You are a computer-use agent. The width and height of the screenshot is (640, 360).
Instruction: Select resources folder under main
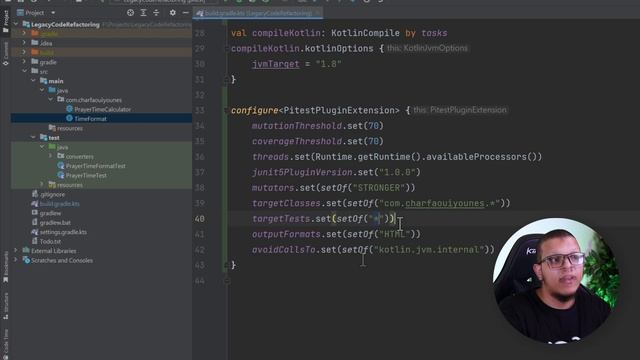[x=70, y=128]
